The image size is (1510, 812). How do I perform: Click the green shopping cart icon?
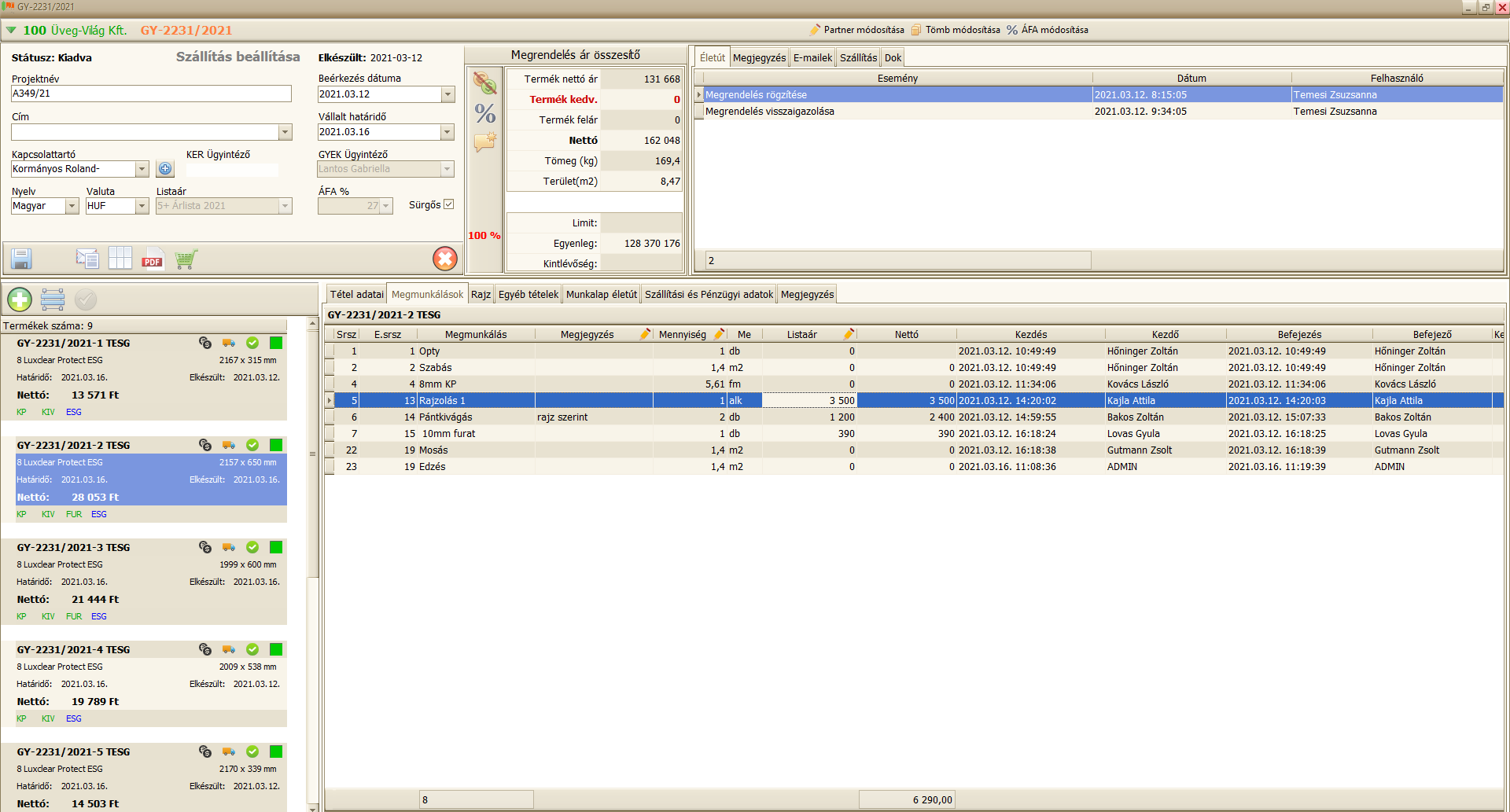pyautogui.click(x=186, y=259)
